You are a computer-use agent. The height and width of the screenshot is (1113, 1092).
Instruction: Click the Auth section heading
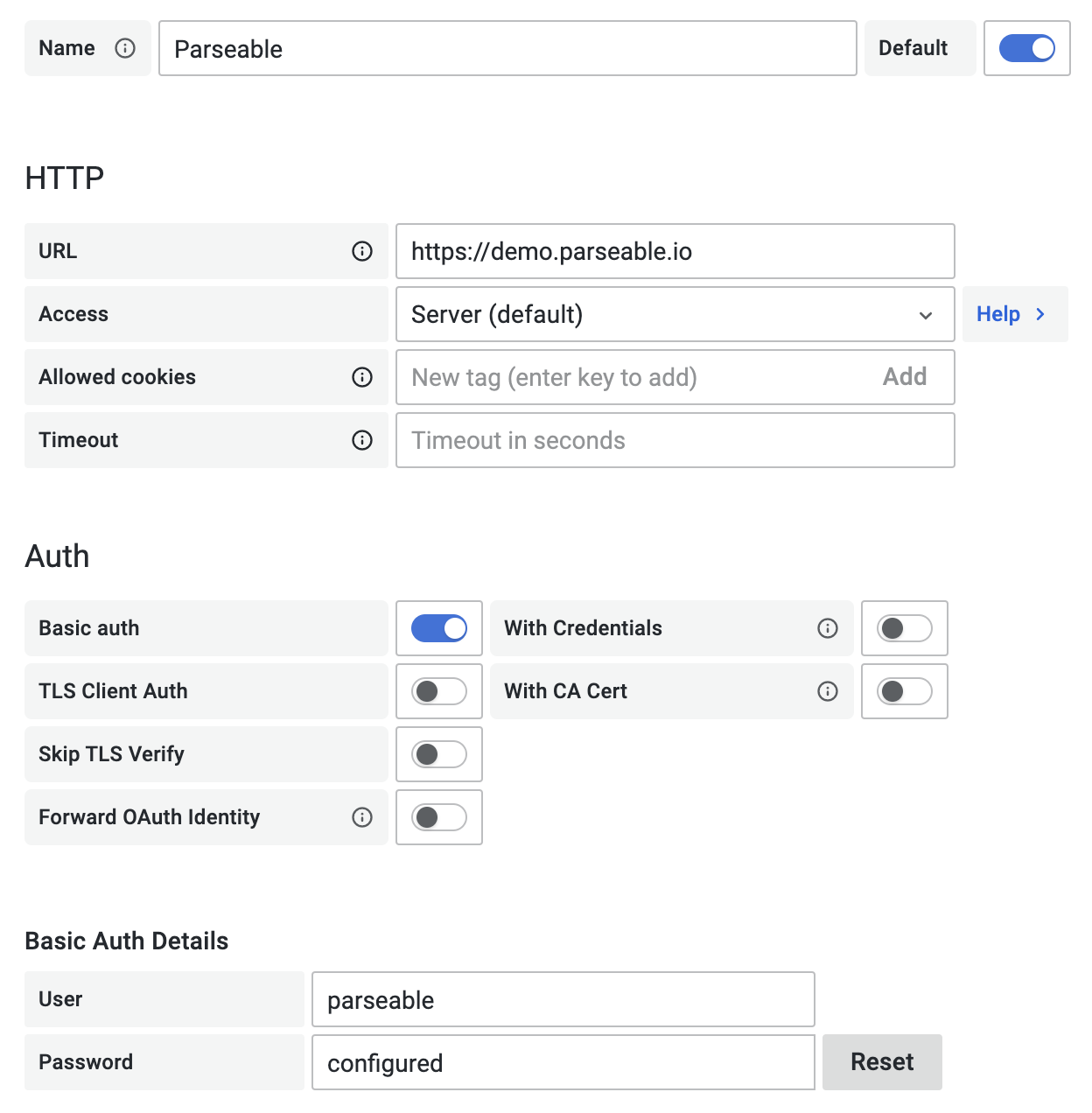point(57,556)
